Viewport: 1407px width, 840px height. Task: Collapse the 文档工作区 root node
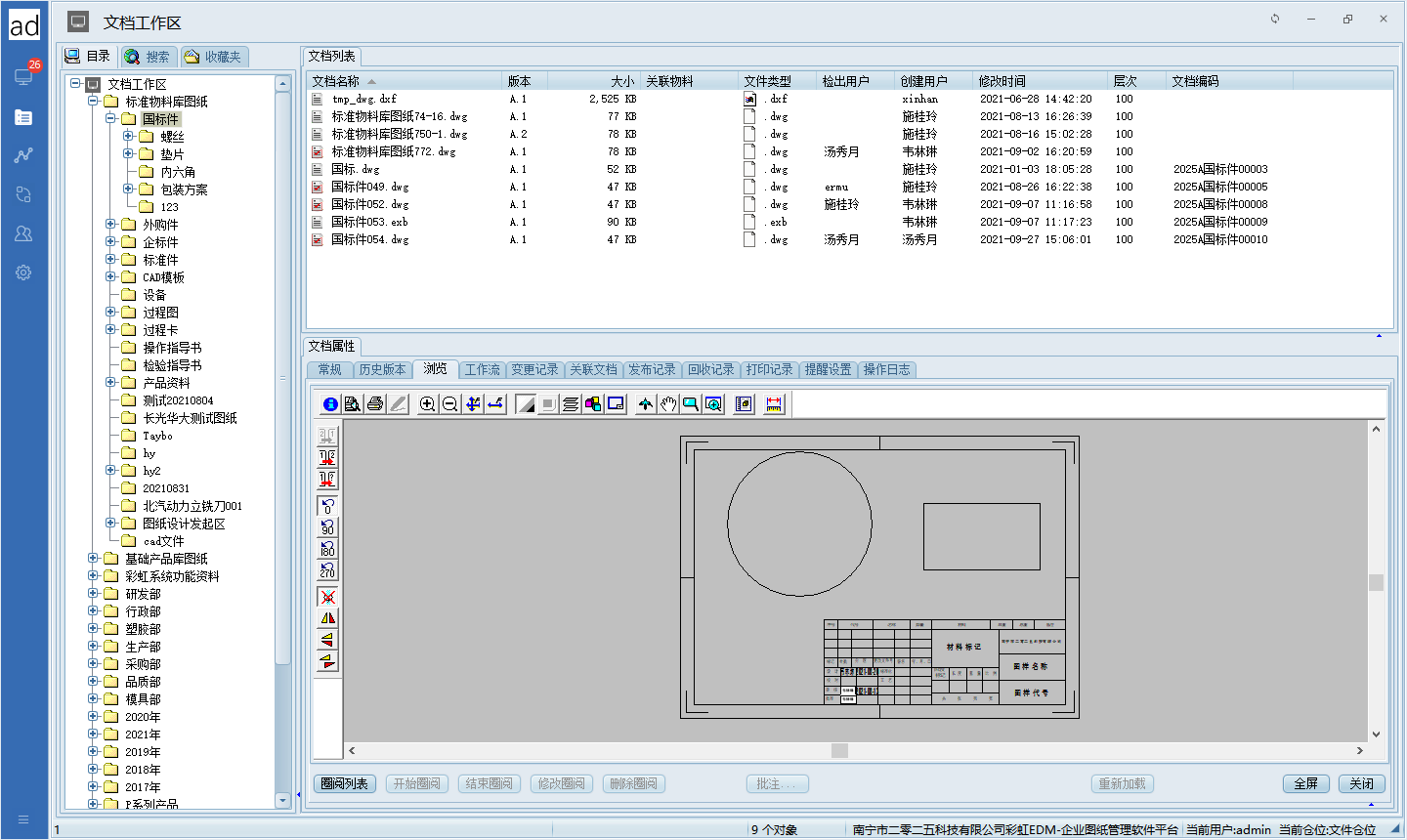pos(75,84)
